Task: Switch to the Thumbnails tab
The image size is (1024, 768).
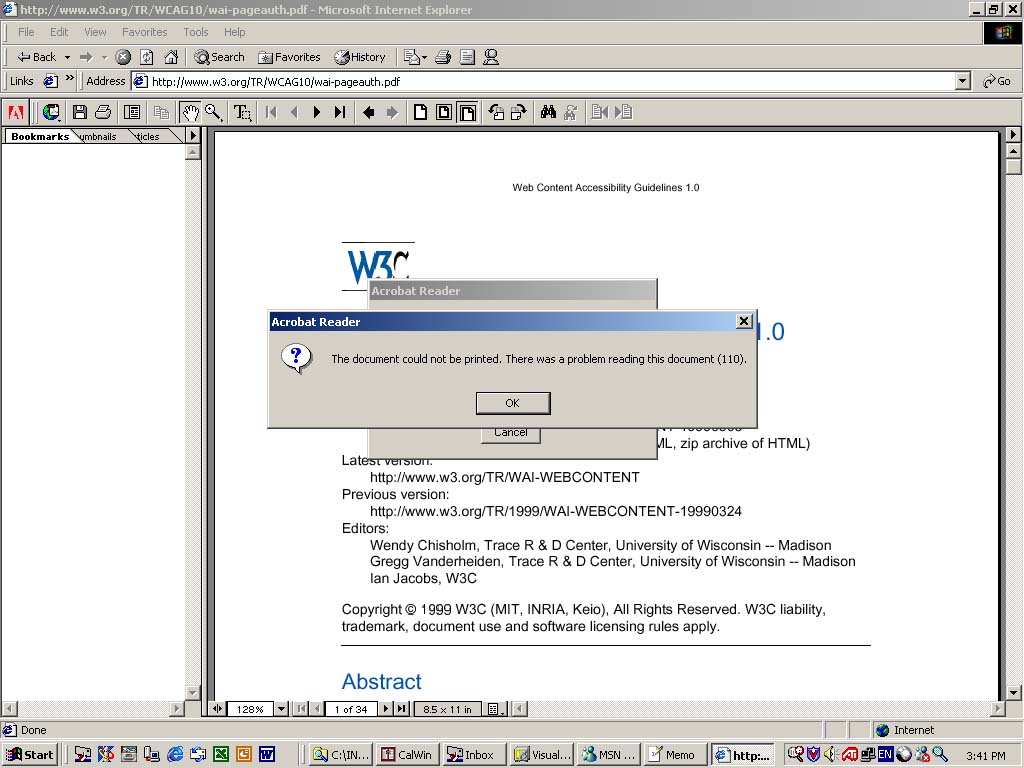Action: (98, 136)
